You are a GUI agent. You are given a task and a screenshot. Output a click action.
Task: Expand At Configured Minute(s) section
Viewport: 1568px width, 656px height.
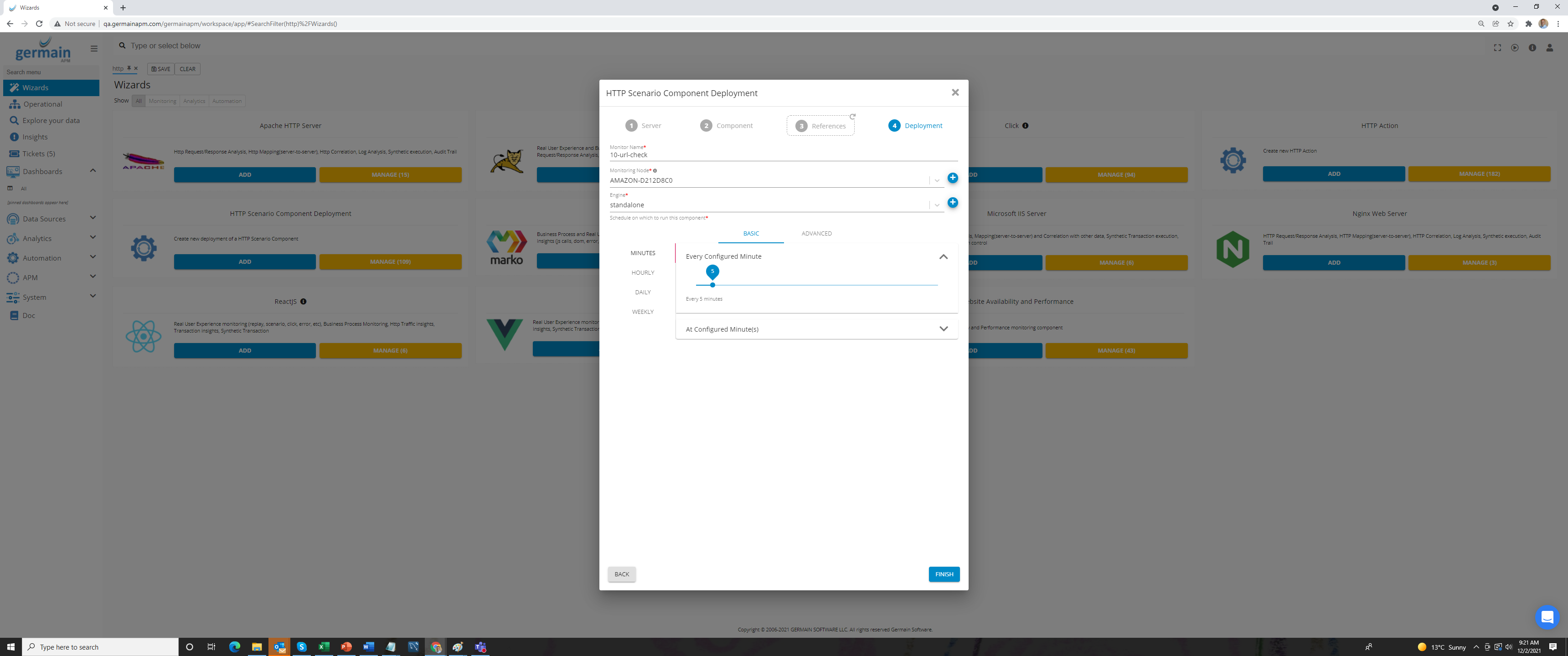(x=943, y=329)
